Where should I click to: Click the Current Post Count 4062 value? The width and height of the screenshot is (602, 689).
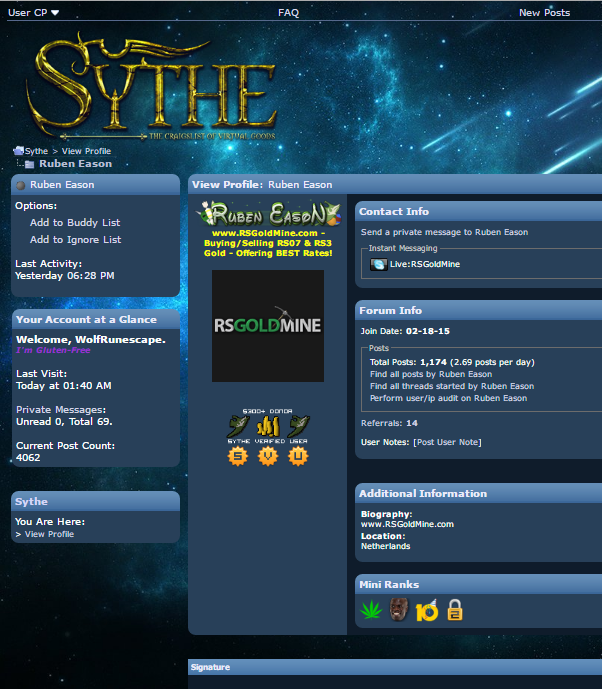point(28,458)
